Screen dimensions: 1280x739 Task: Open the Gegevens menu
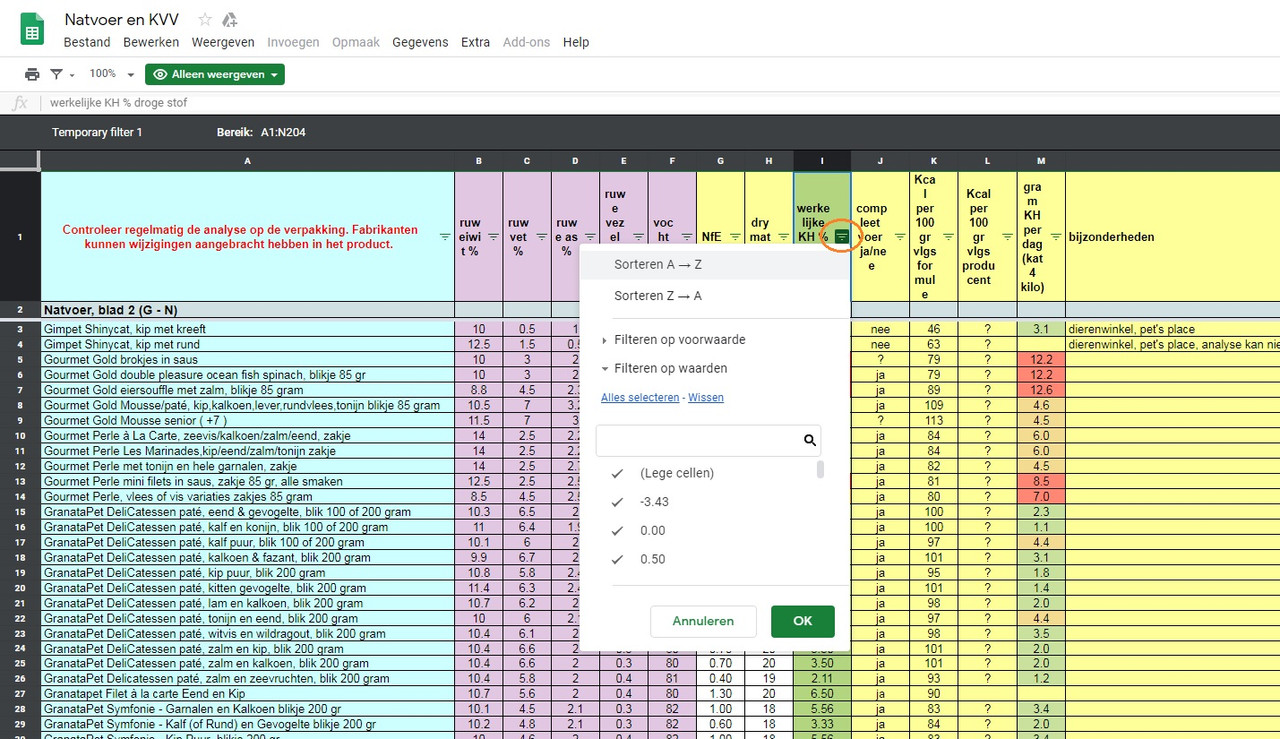pyautogui.click(x=420, y=42)
